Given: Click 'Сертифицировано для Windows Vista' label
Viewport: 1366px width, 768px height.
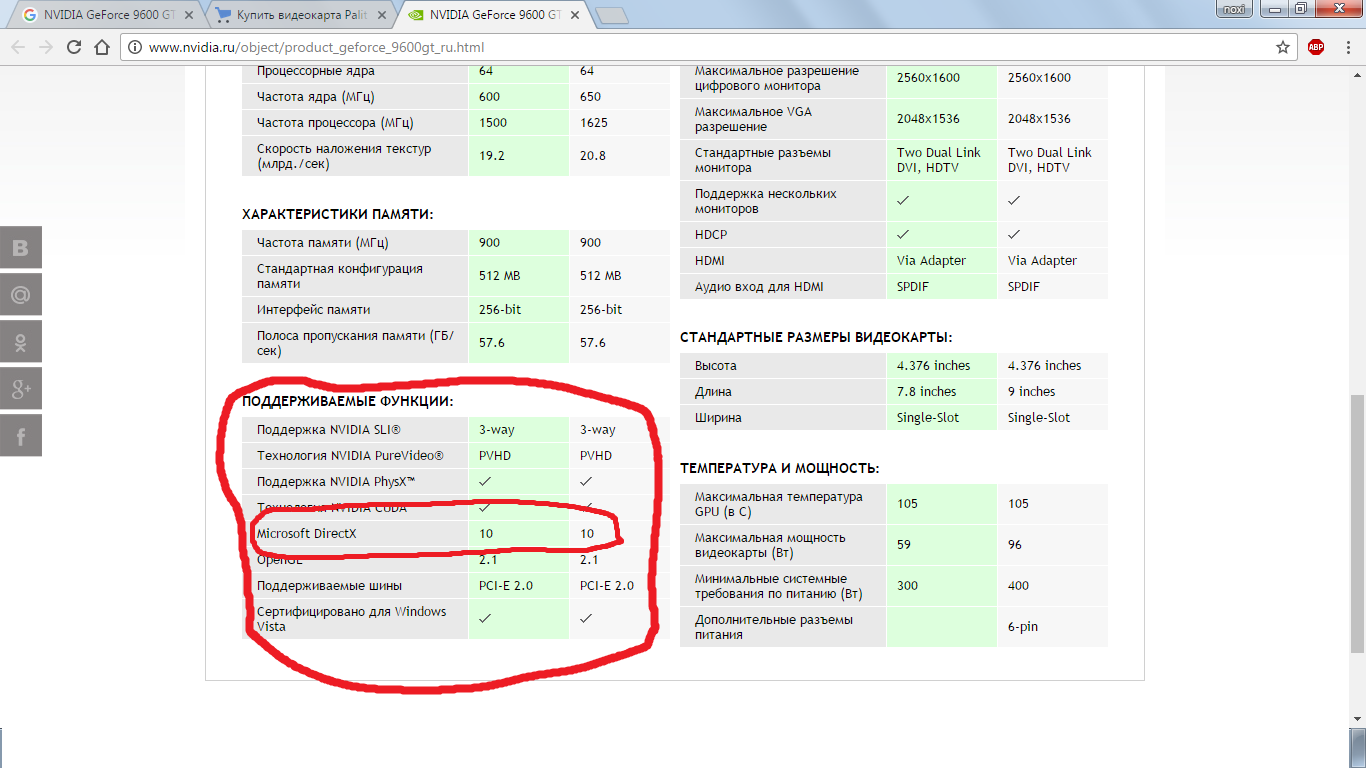Looking at the screenshot, I should tap(352, 619).
